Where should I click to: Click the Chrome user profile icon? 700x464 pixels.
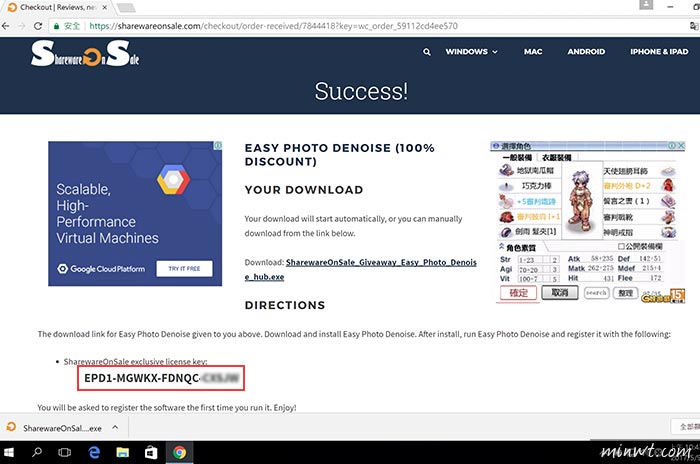coord(646,4)
